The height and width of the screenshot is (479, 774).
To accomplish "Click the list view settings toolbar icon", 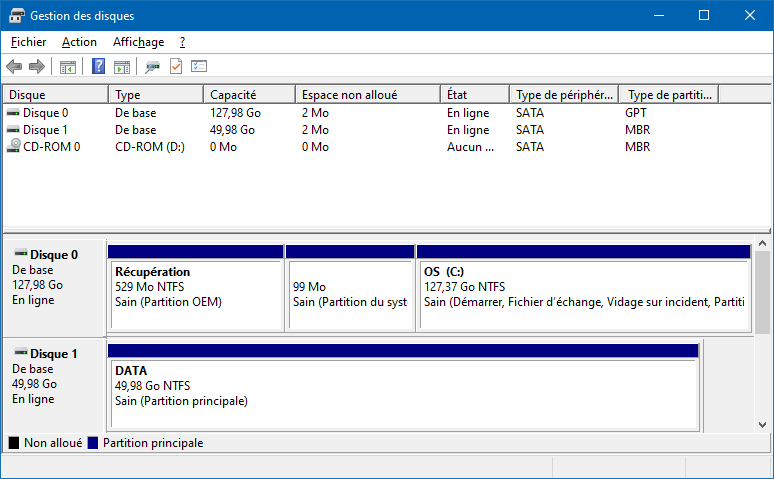I will (199, 66).
